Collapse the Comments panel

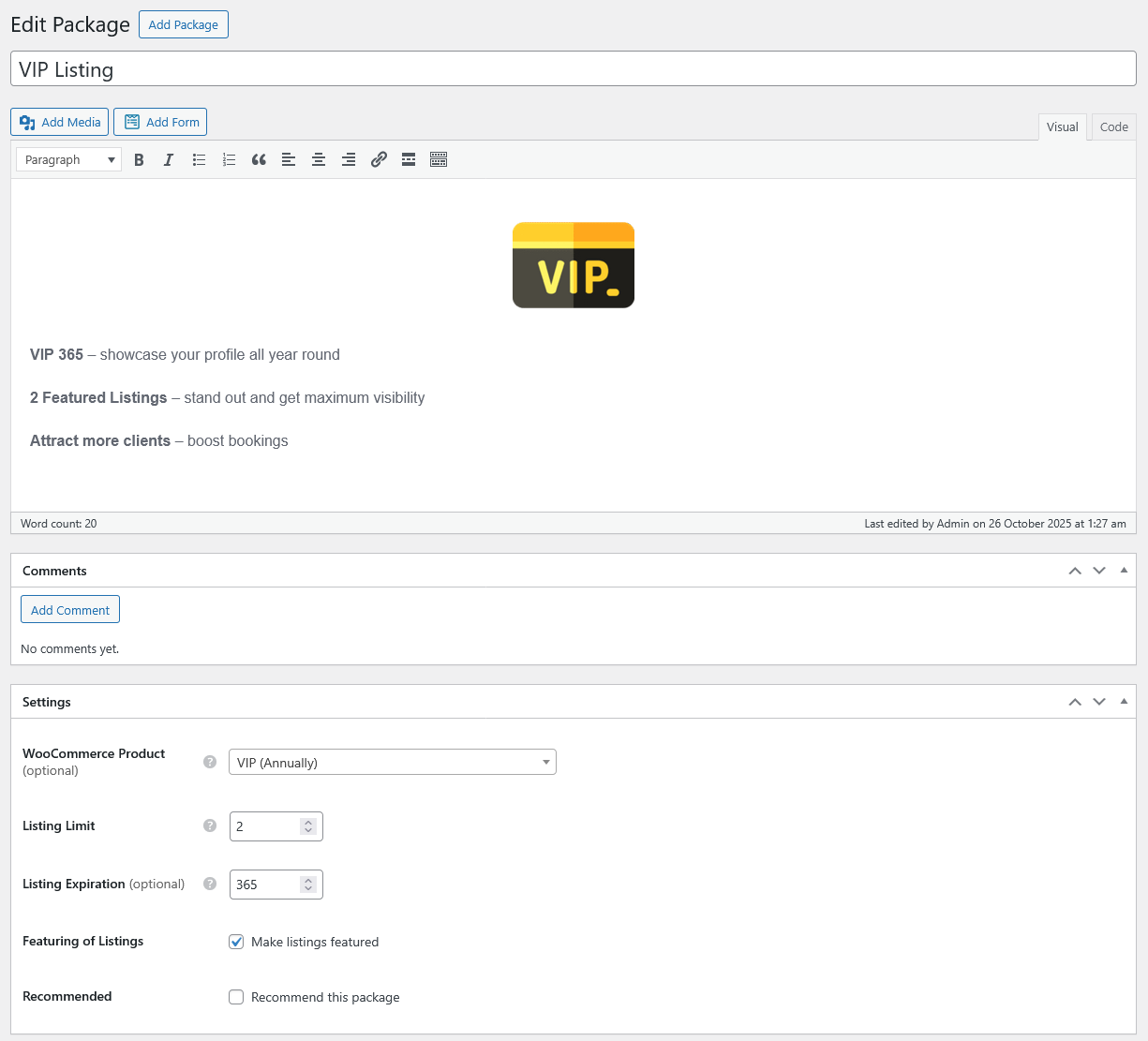point(1124,571)
